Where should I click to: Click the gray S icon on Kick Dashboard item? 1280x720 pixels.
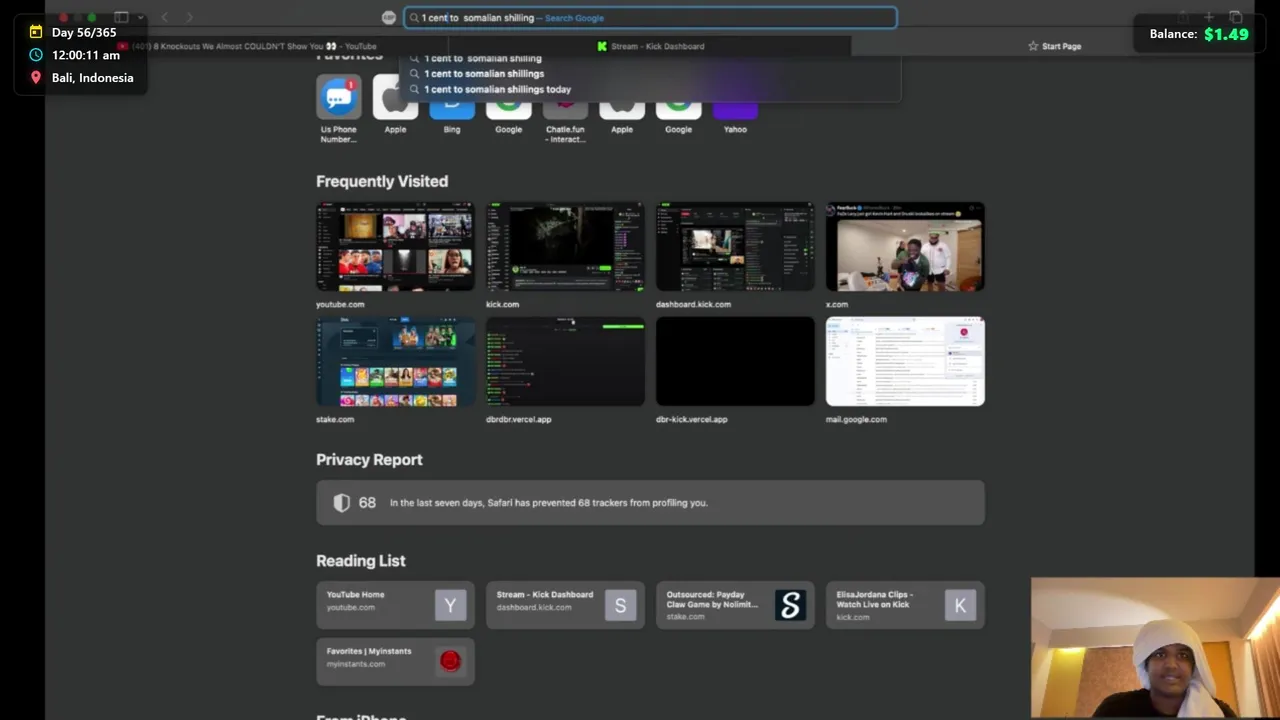620,605
